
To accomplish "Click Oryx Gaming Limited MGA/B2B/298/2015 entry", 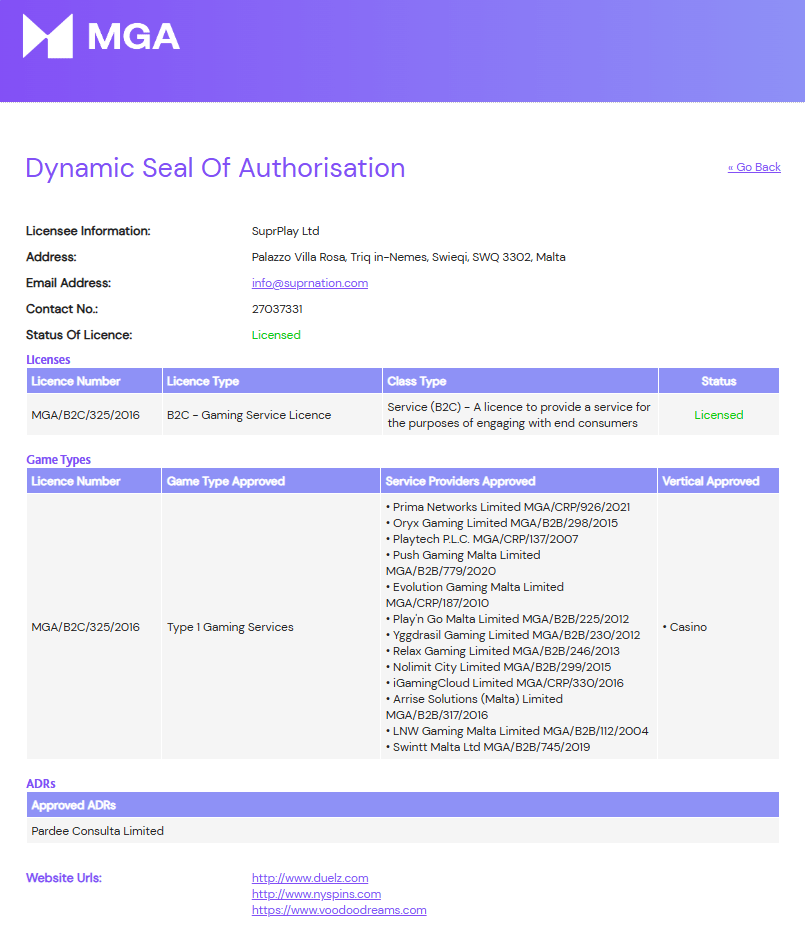I will (501, 523).
